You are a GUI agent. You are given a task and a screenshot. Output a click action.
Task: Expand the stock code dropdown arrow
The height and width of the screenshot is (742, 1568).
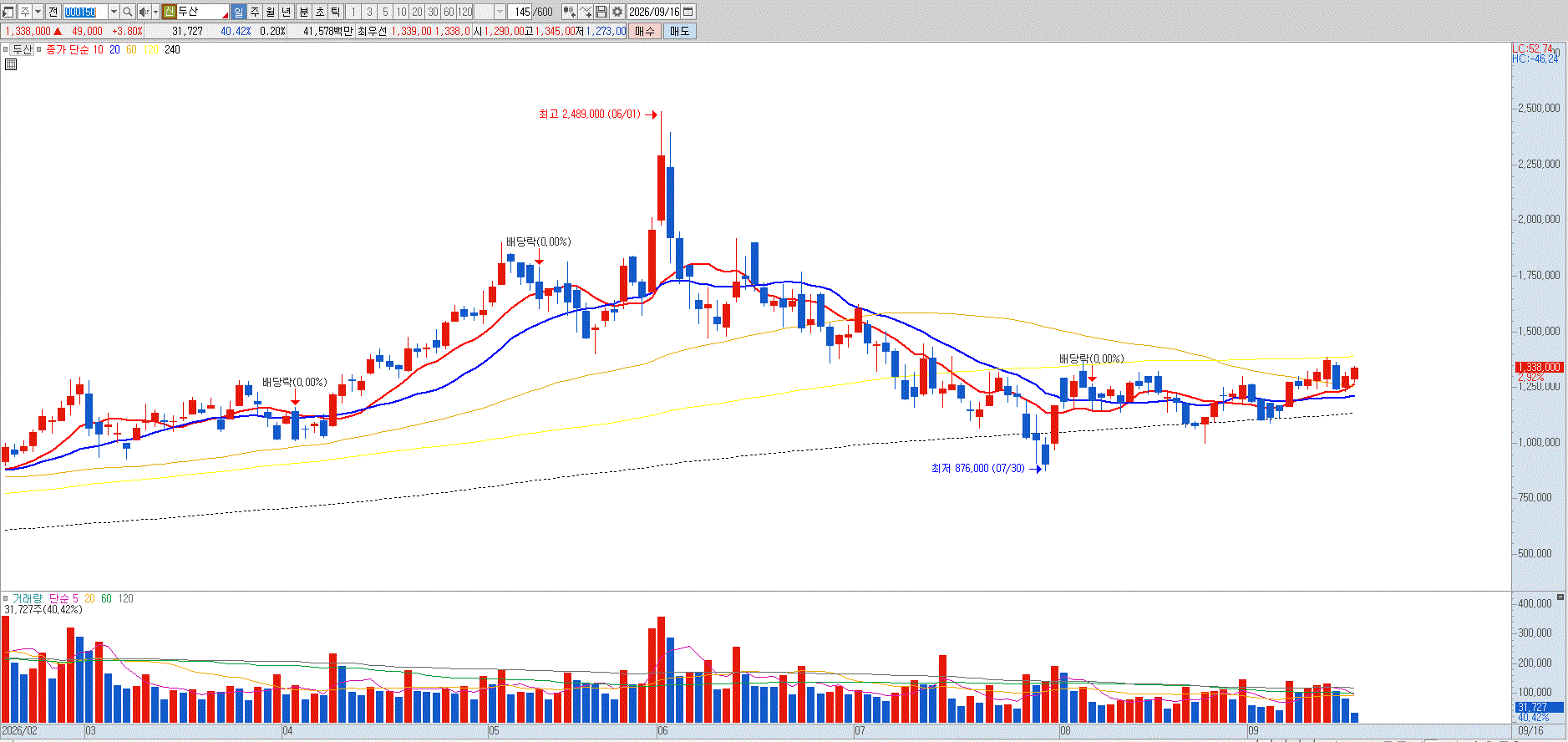[x=114, y=12]
